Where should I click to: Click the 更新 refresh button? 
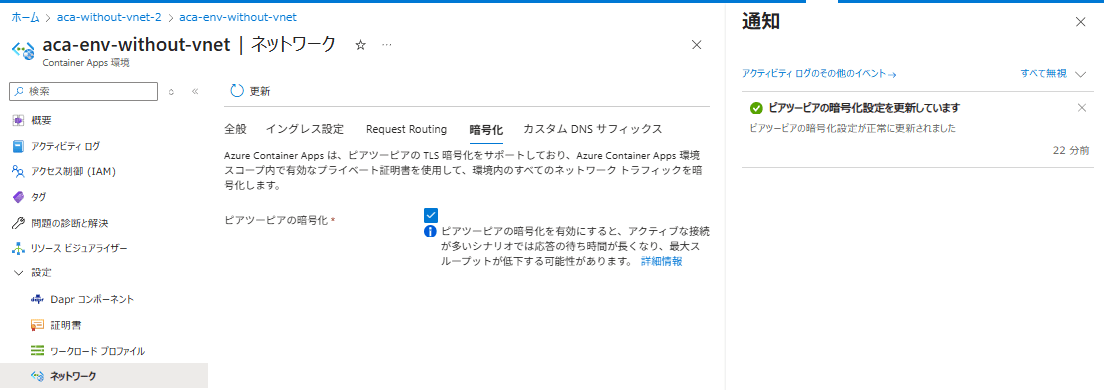[251, 91]
